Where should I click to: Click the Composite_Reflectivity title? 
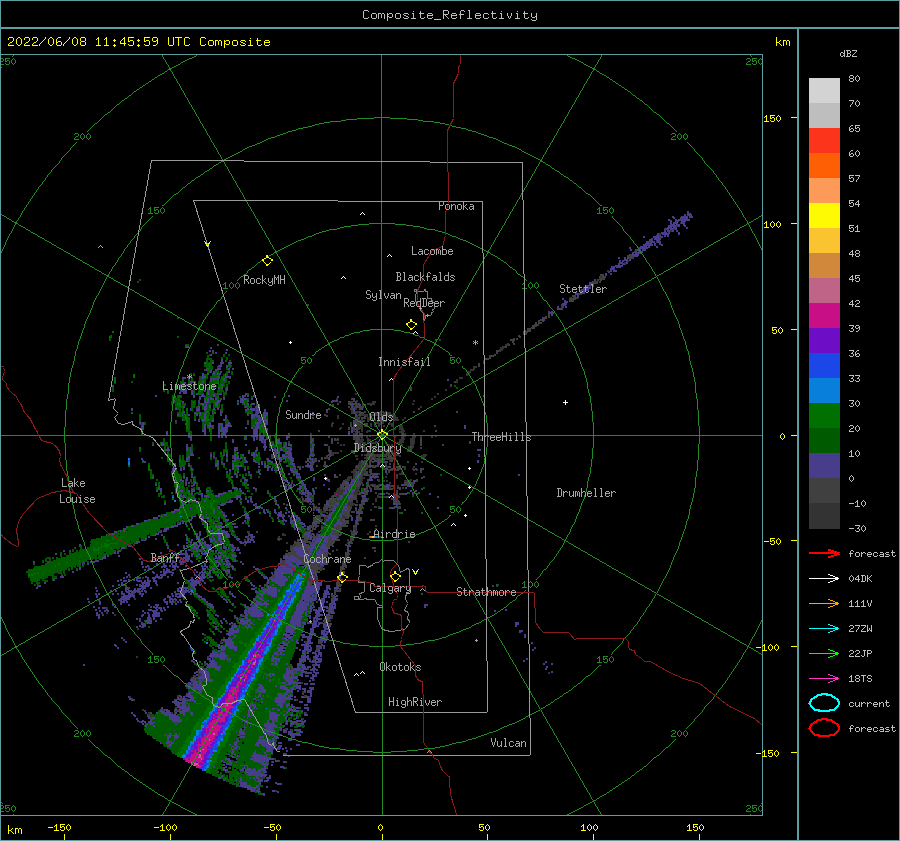(450, 15)
